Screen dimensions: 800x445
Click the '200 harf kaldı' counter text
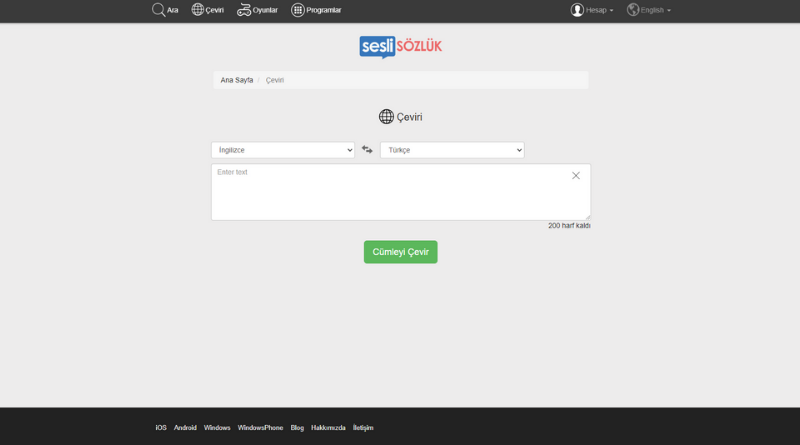click(569, 226)
